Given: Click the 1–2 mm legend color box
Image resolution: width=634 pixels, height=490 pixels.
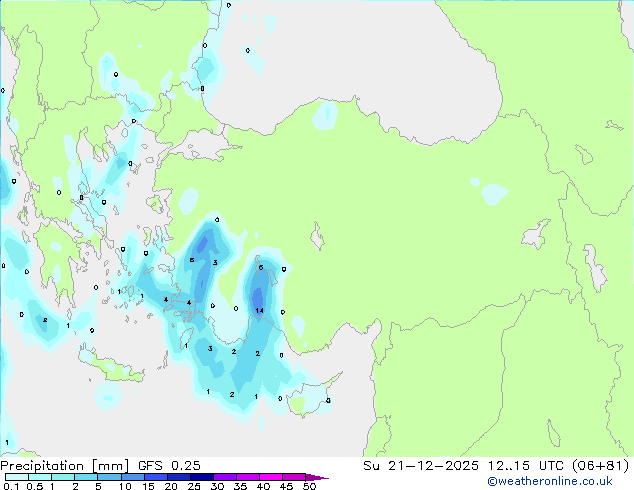Looking at the screenshot, I should (63, 477).
